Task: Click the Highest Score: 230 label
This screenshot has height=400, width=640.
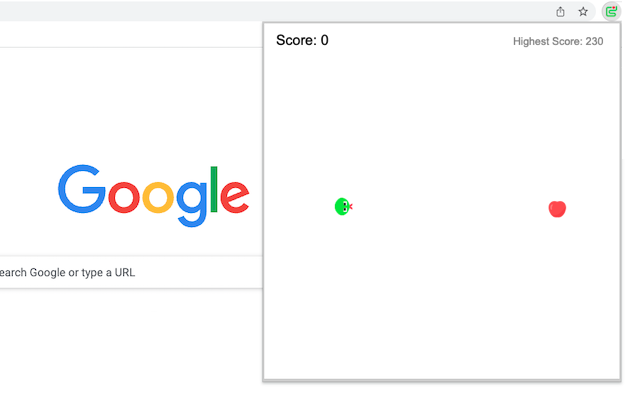Action: [558, 41]
